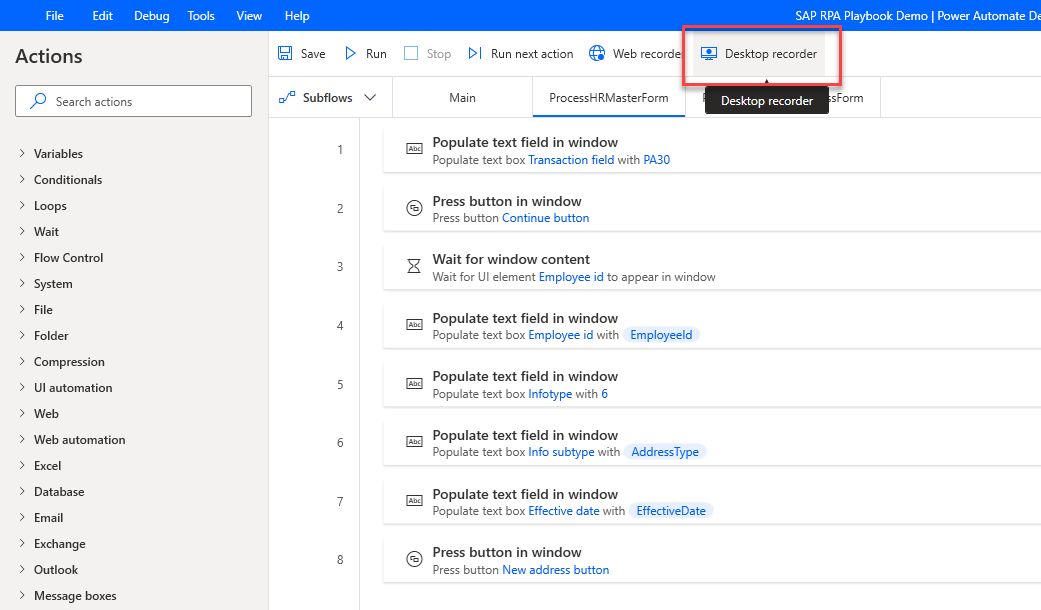
Task: Expand the System group
Action: 22,283
